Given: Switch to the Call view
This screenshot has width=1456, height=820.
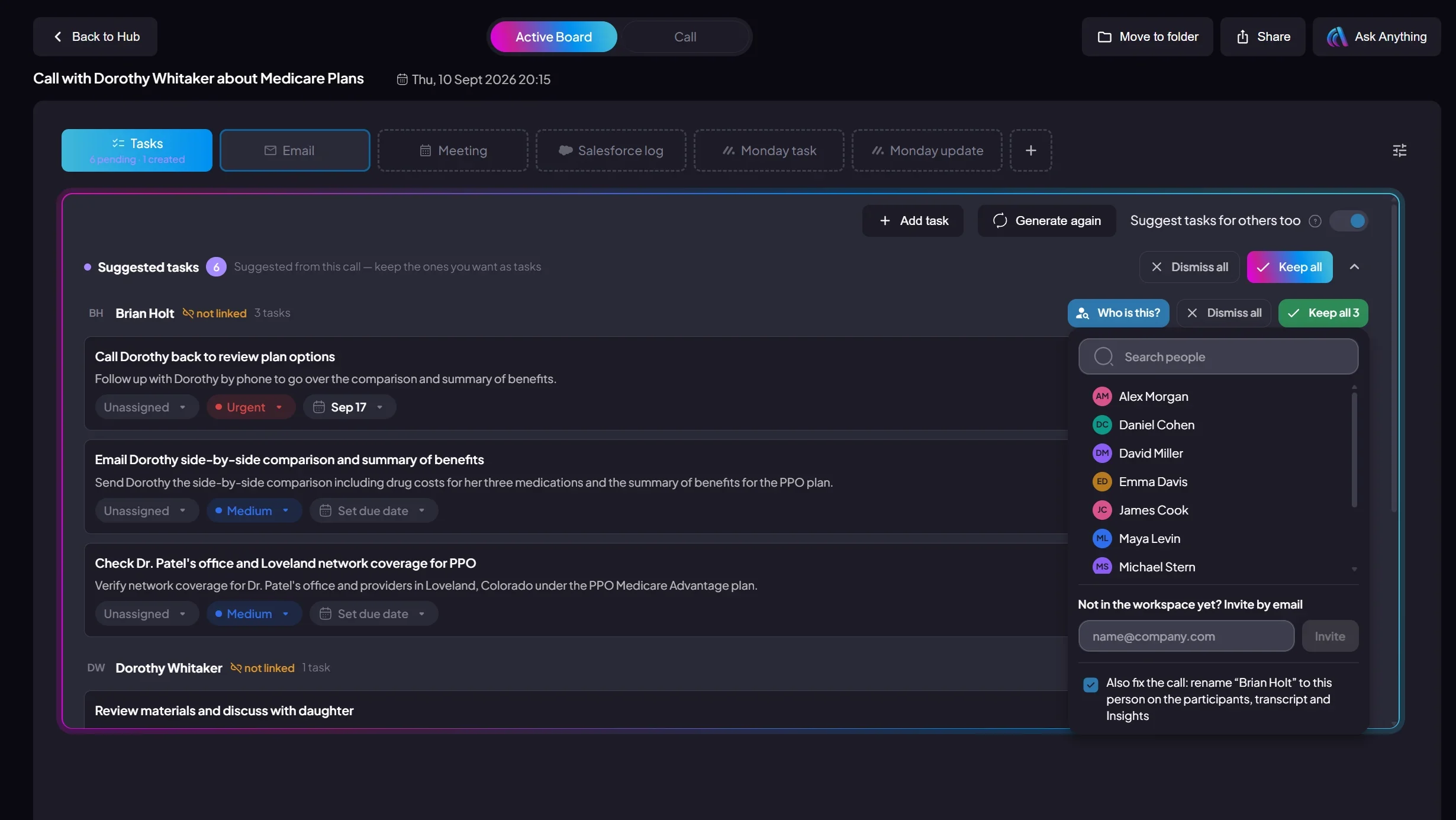Looking at the screenshot, I should coord(685,37).
